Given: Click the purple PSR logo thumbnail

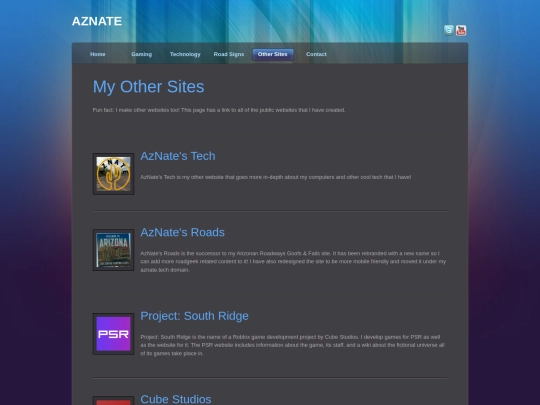Looking at the screenshot, I should point(113,334).
